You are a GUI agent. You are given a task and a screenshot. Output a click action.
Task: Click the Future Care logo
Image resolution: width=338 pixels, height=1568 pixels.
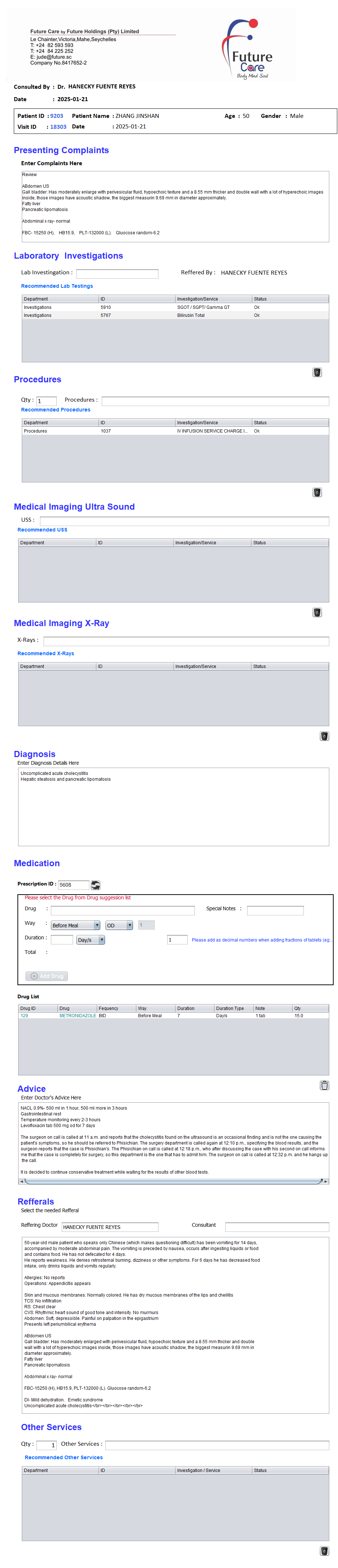tap(249, 49)
